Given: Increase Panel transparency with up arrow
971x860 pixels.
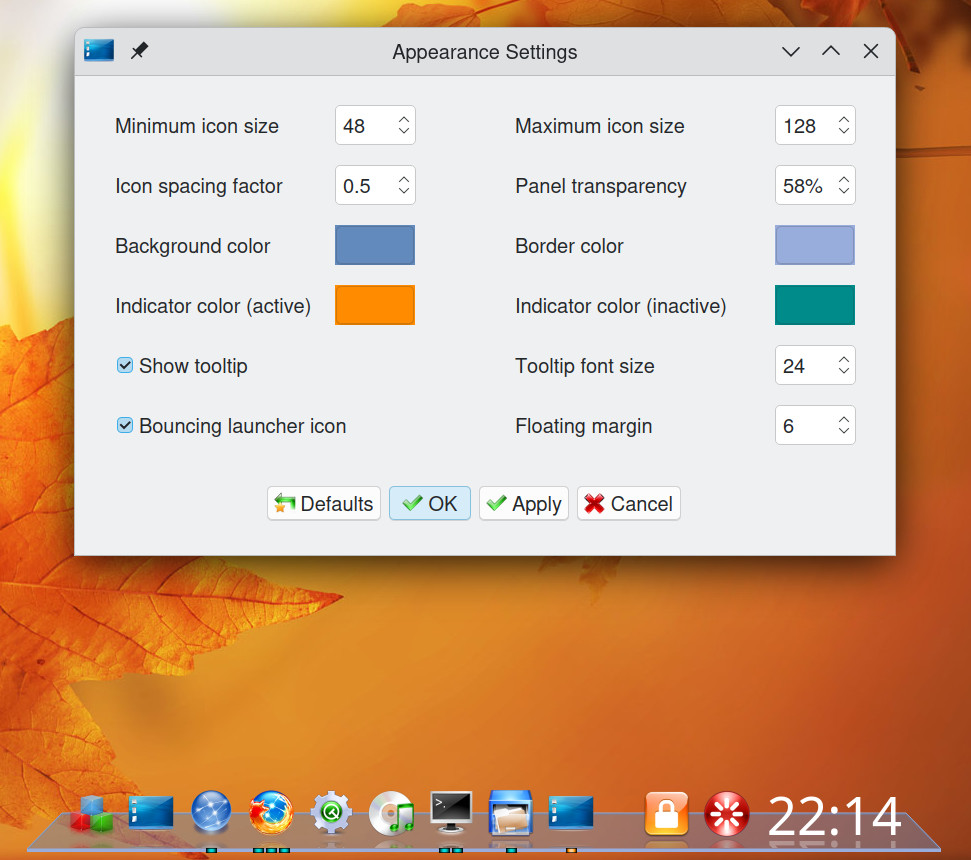Looking at the screenshot, I should [x=843, y=180].
